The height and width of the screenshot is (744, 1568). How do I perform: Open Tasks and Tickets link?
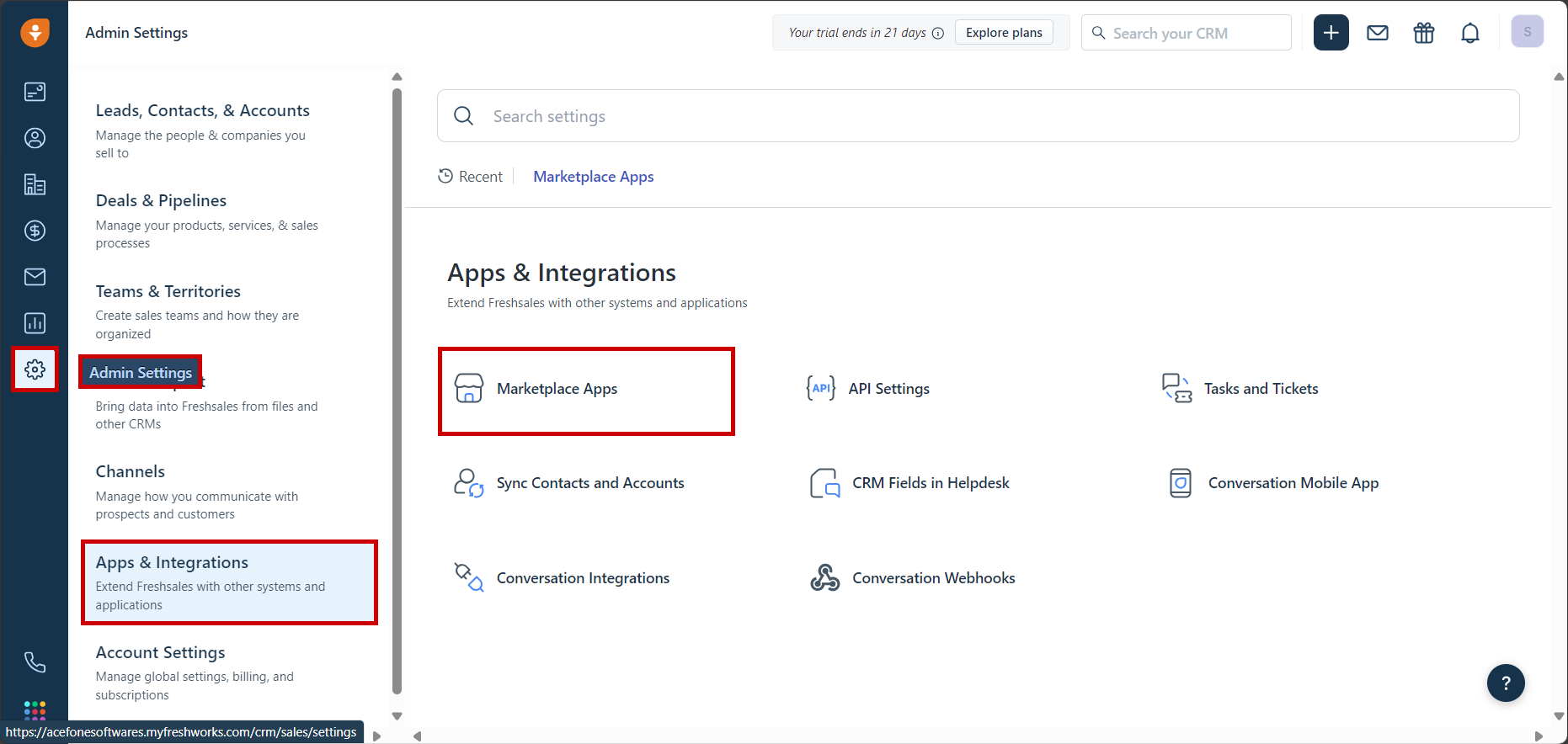1261,388
